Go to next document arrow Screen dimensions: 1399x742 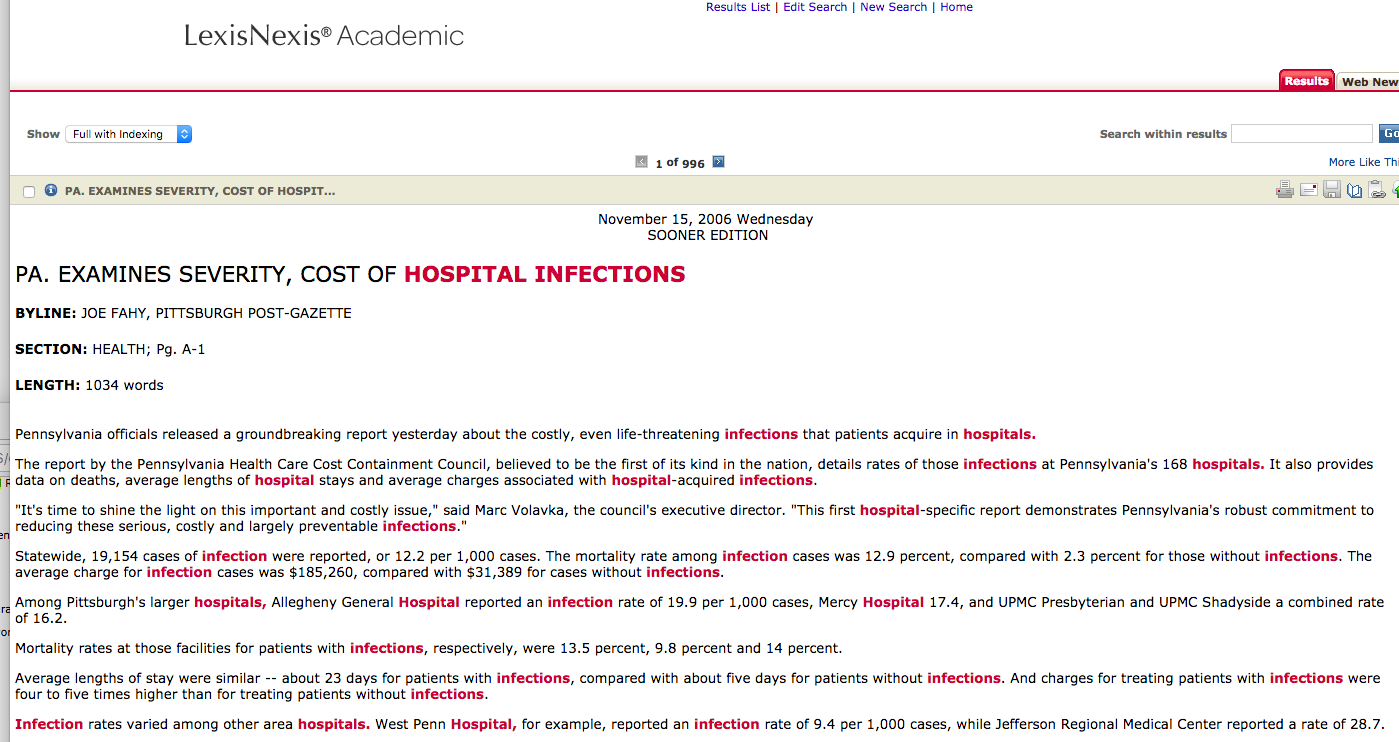pyautogui.click(x=718, y=162)
